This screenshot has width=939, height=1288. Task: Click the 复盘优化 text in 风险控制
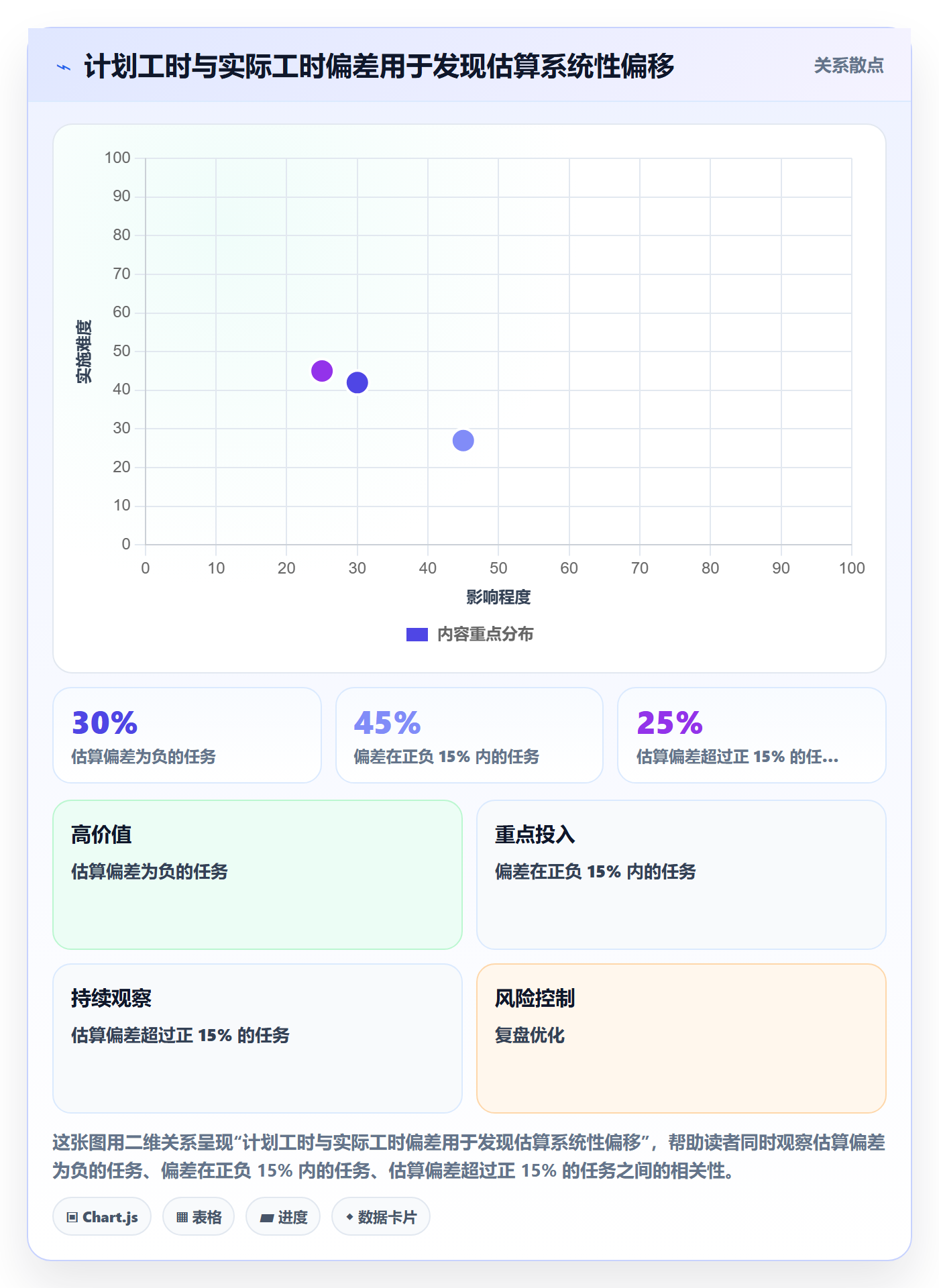[x=530, y=1035]
